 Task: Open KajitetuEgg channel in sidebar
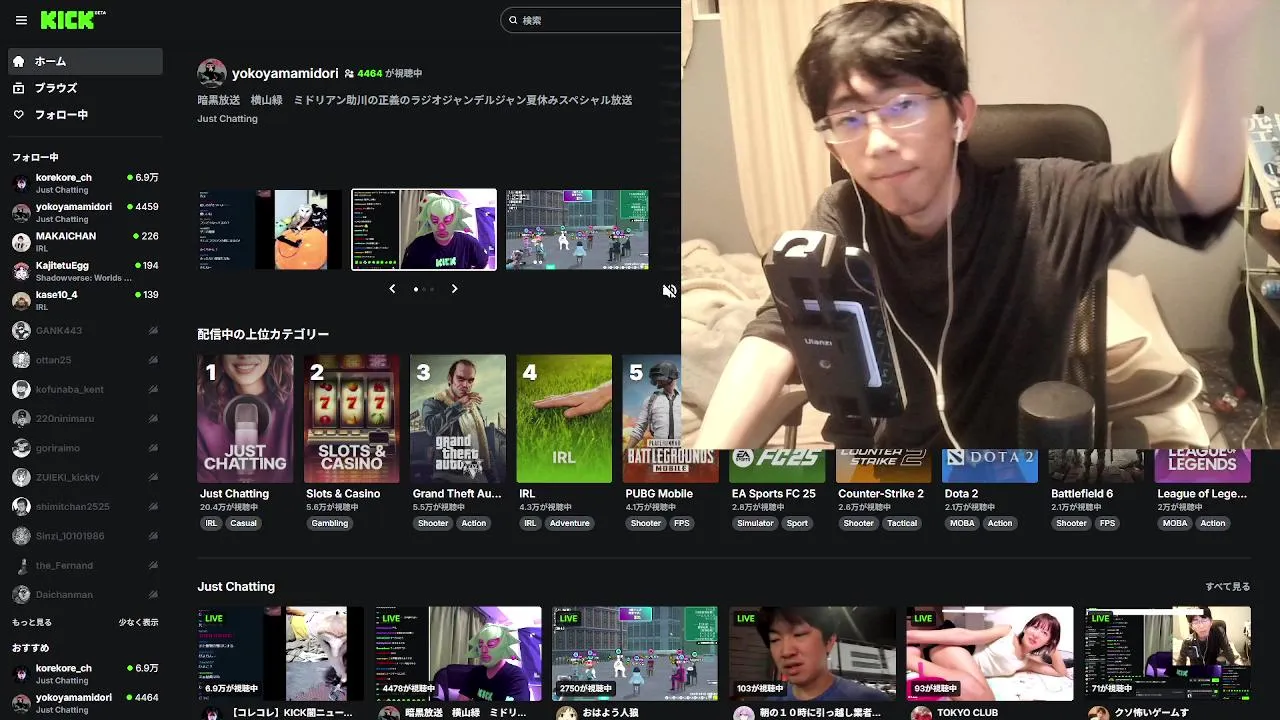tap(84, 271)
